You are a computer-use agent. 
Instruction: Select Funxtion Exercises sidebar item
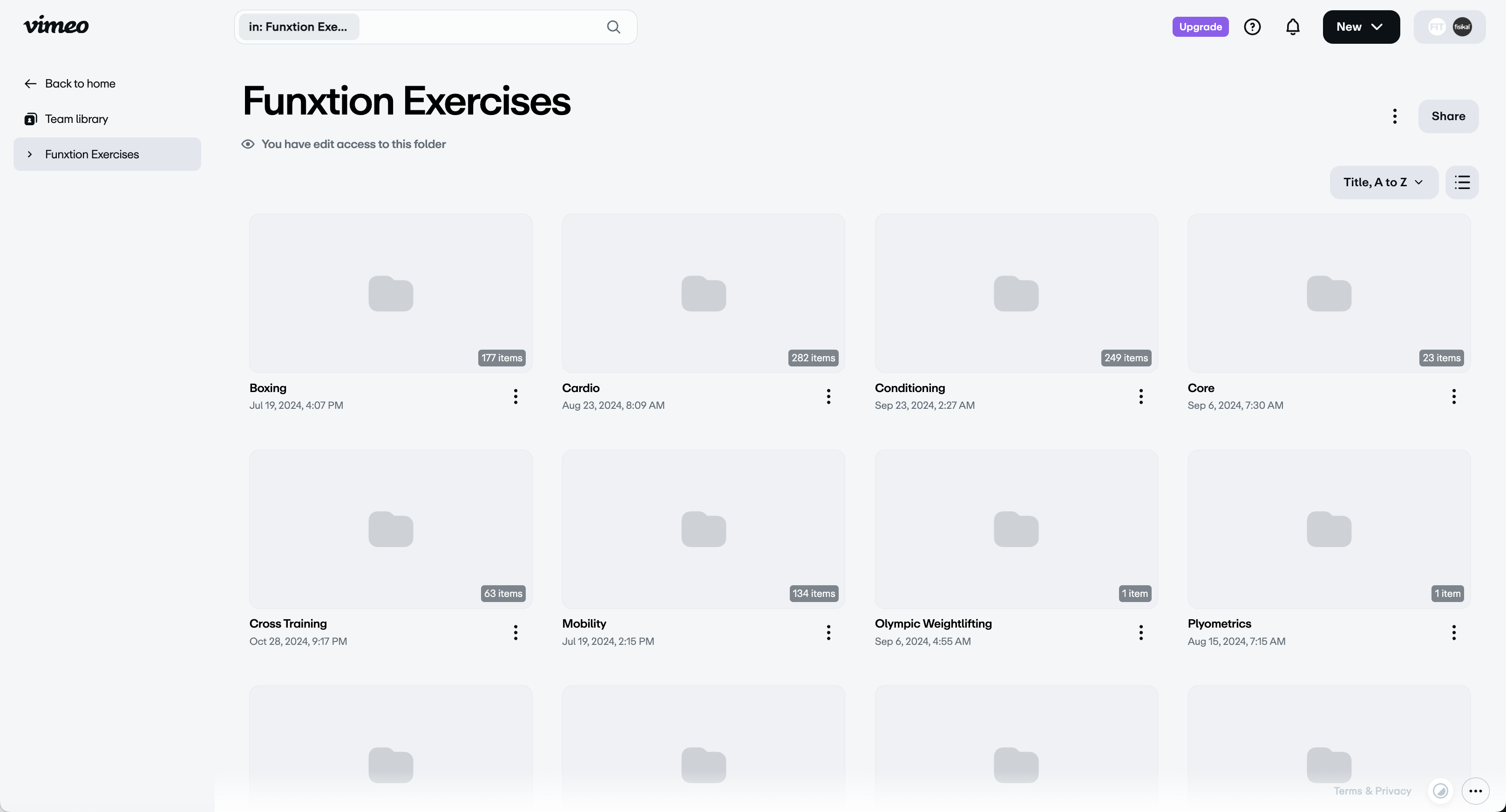click(x=107, y=154)
